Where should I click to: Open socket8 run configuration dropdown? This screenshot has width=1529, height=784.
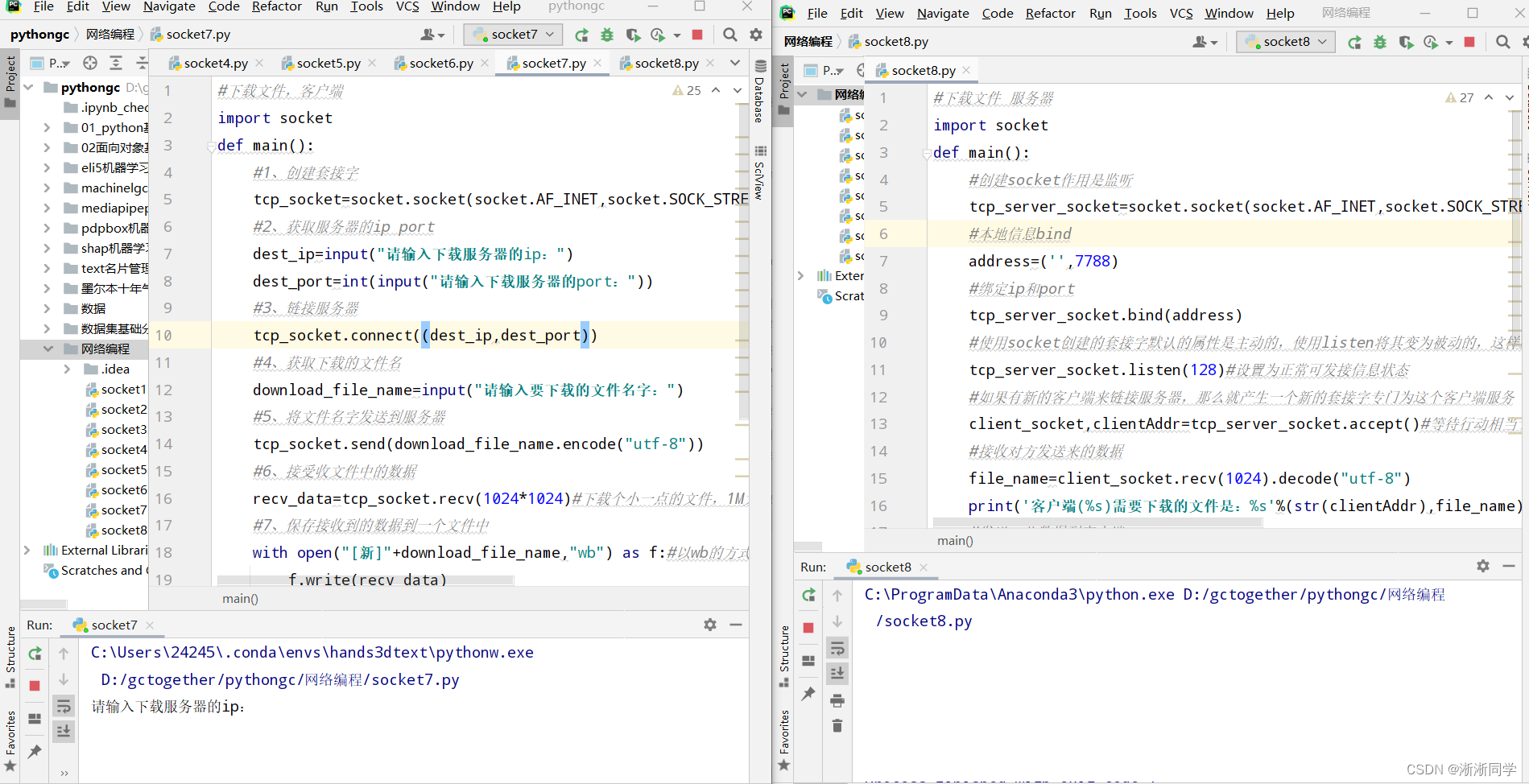point(1286,42)
